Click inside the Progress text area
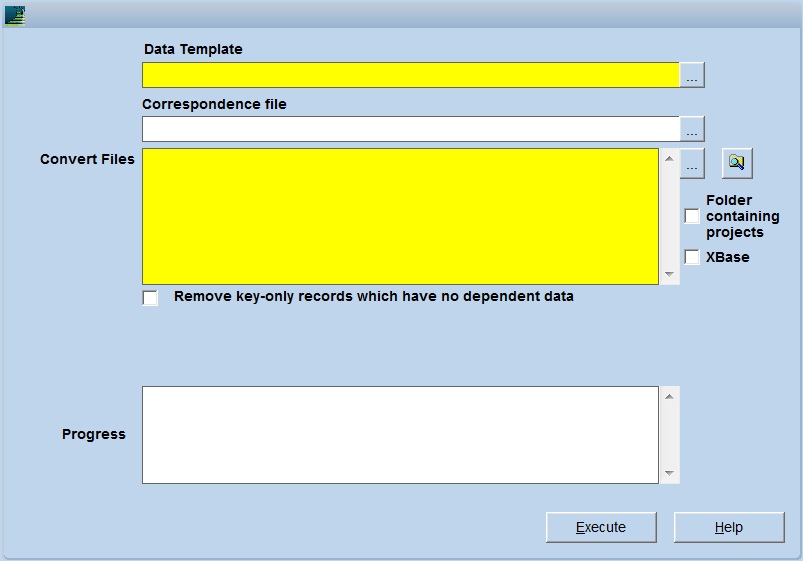 [400, 435]
